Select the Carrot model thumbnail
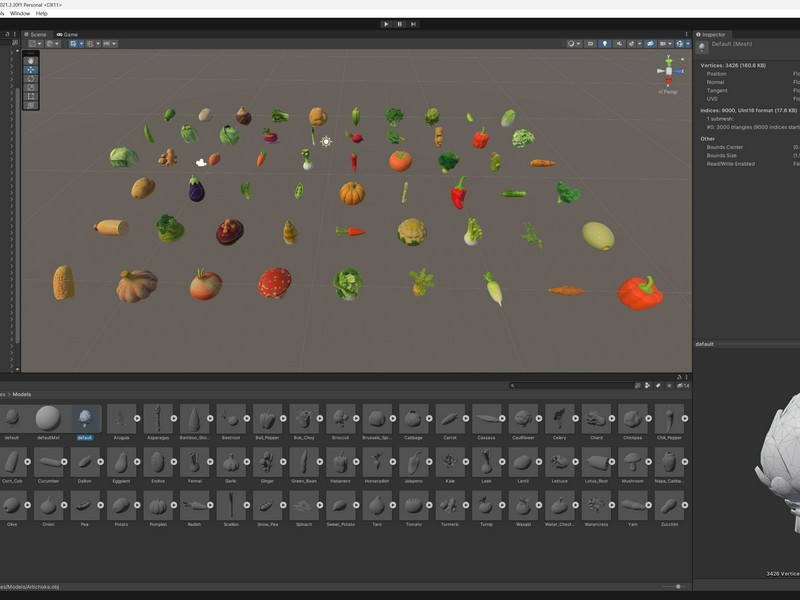 tap(450, 418)
